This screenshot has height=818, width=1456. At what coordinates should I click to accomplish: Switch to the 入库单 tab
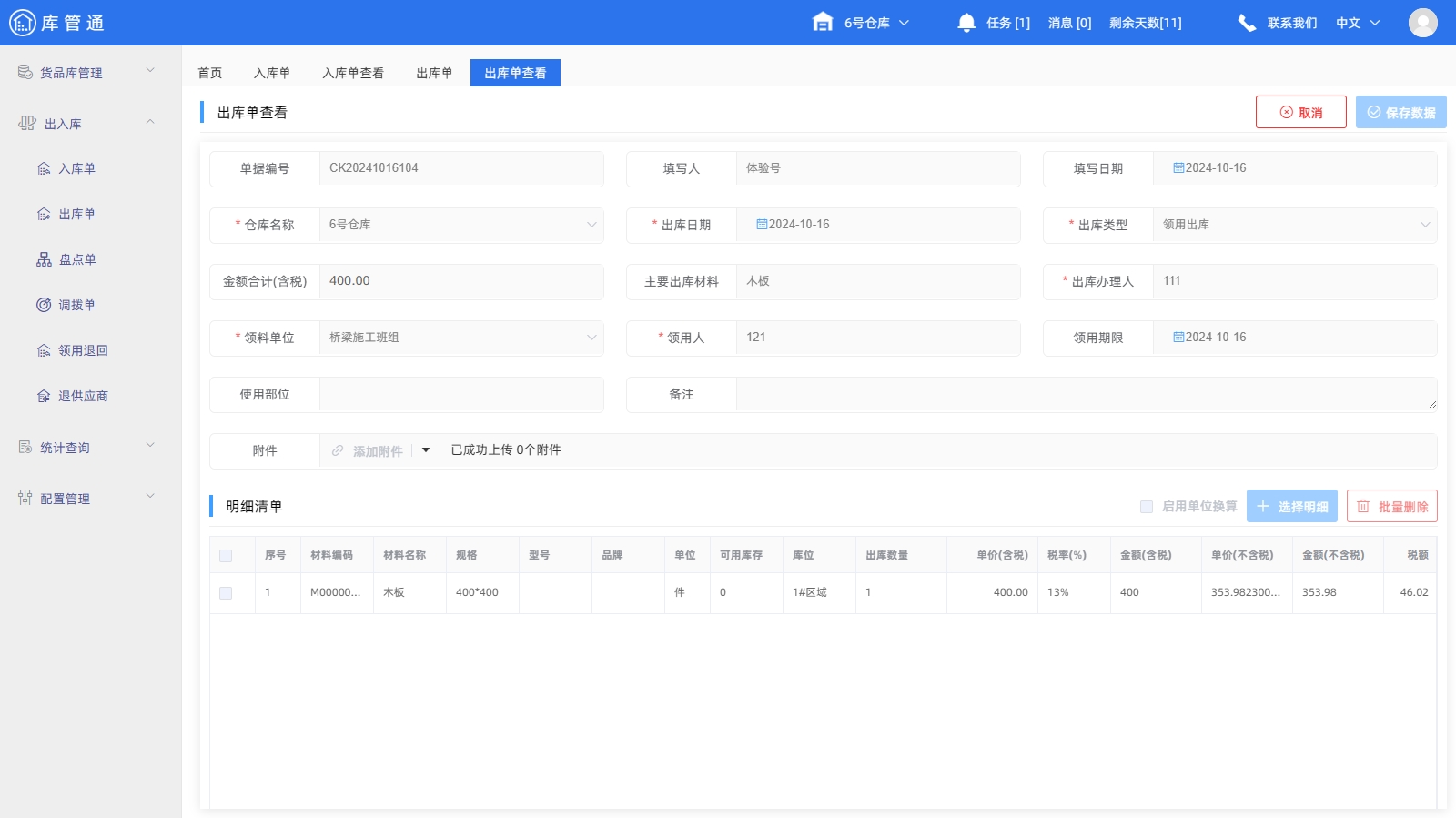click(x=272, y=73)
